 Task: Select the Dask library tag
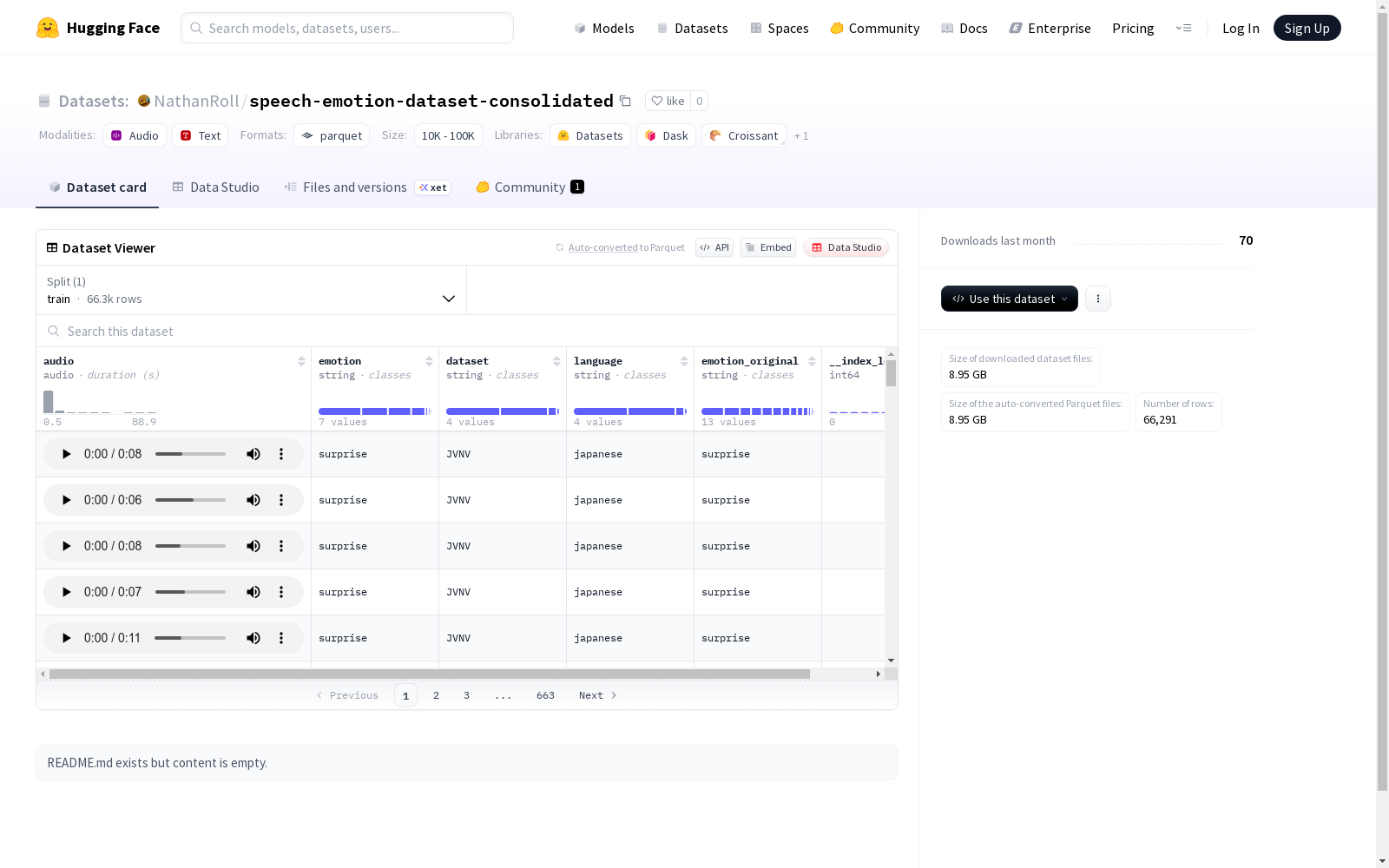click(x=666, y=135)
